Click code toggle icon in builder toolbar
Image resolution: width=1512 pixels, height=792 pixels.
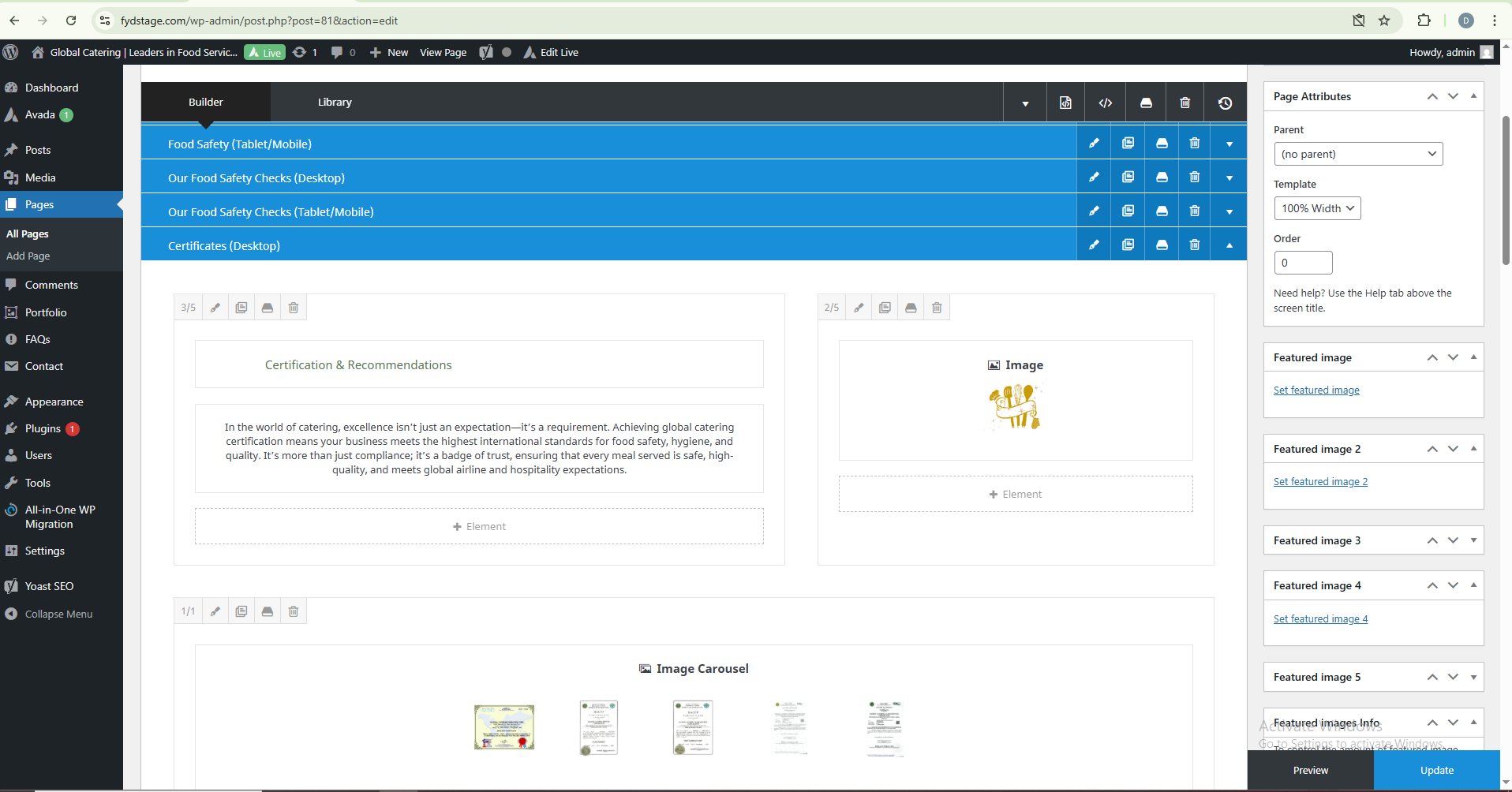pos(1106,103)
